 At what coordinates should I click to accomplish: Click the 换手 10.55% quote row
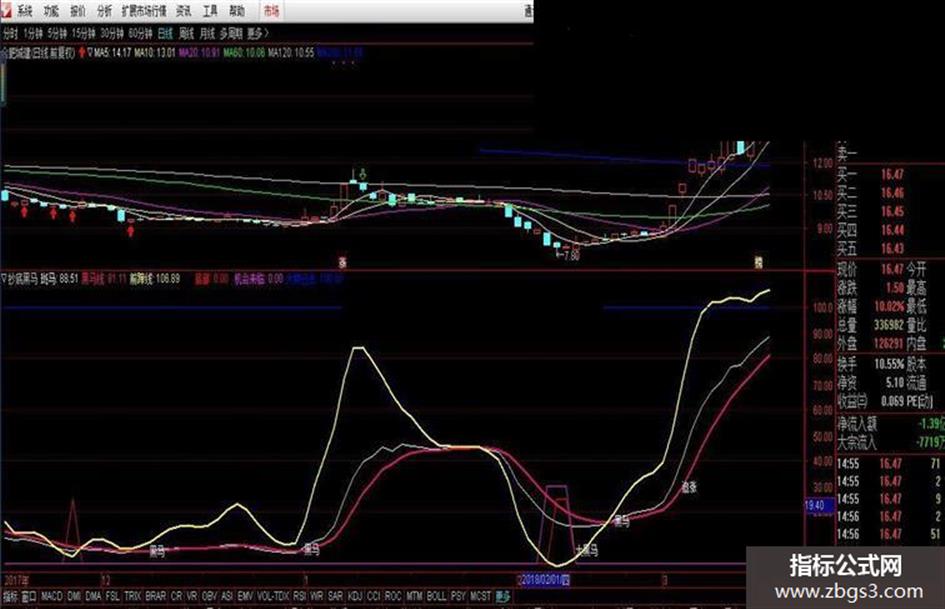(871, 365)
